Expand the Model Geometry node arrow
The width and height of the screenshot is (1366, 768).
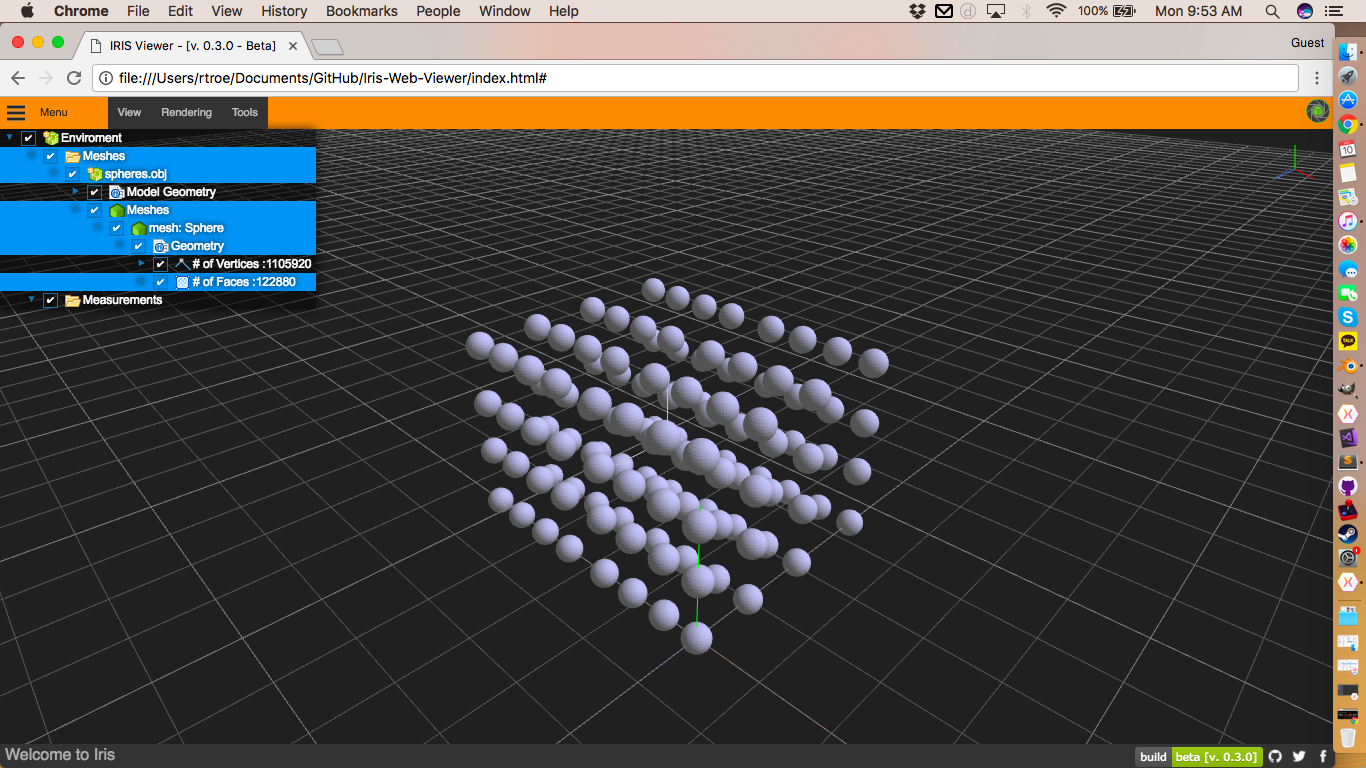[76, 191]
